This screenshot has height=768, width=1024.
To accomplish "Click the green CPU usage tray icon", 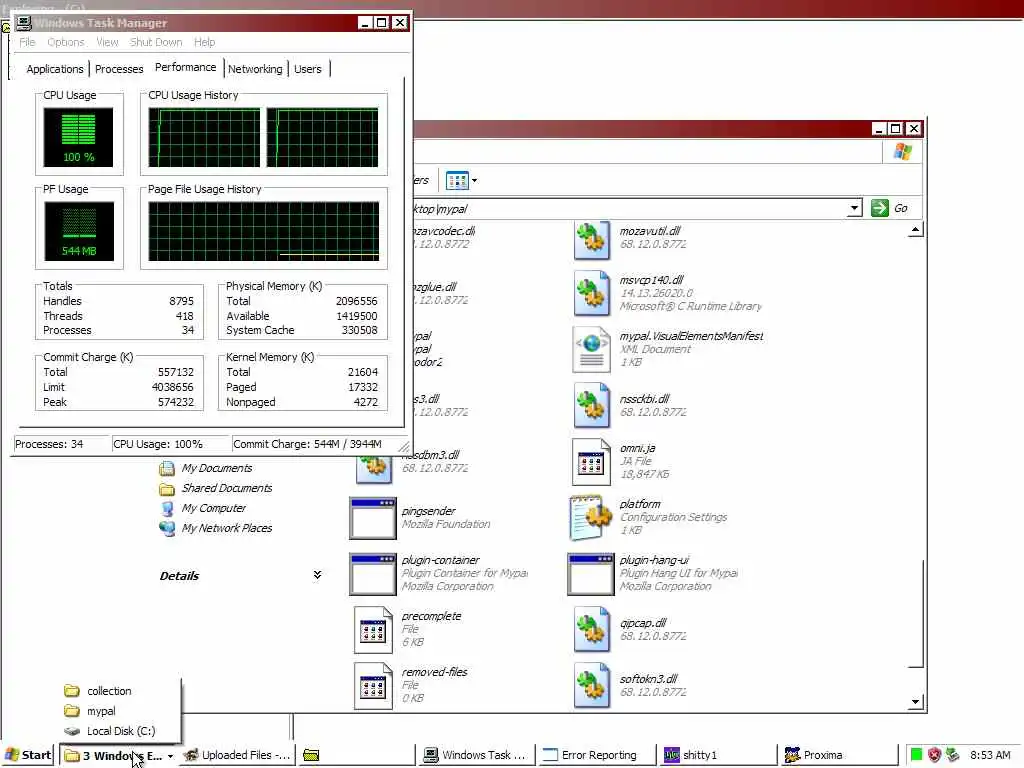I will (916, 755).
